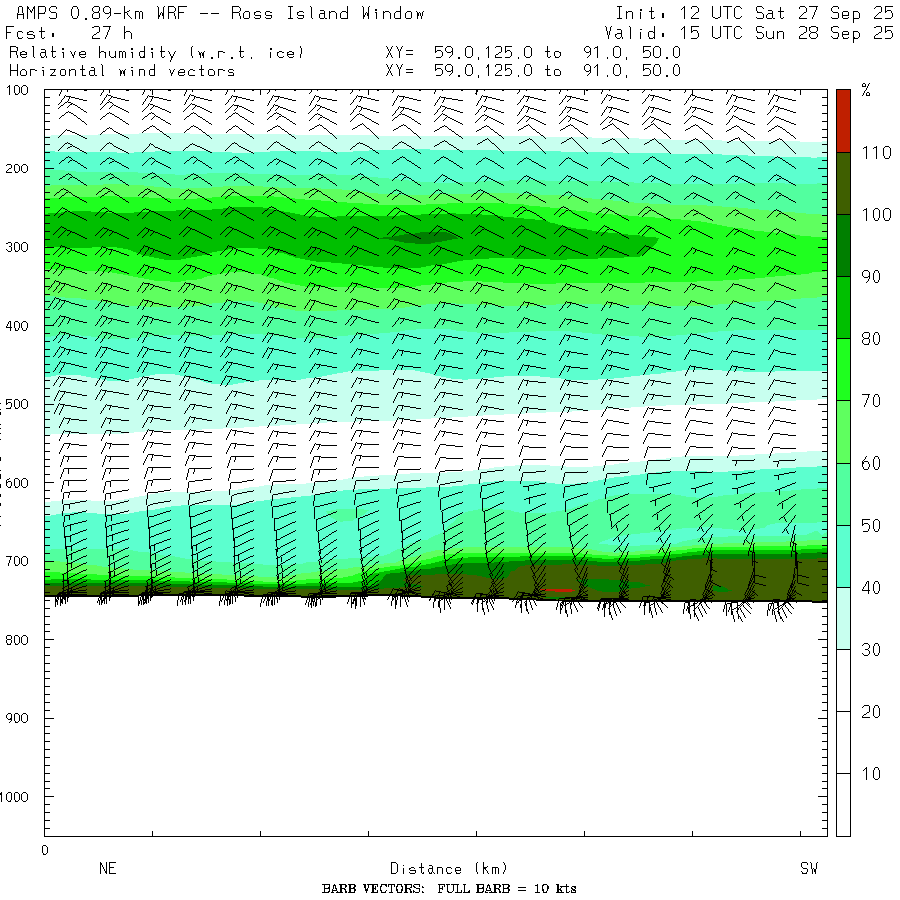Click the 300 pressure level label

coord(17,247)
